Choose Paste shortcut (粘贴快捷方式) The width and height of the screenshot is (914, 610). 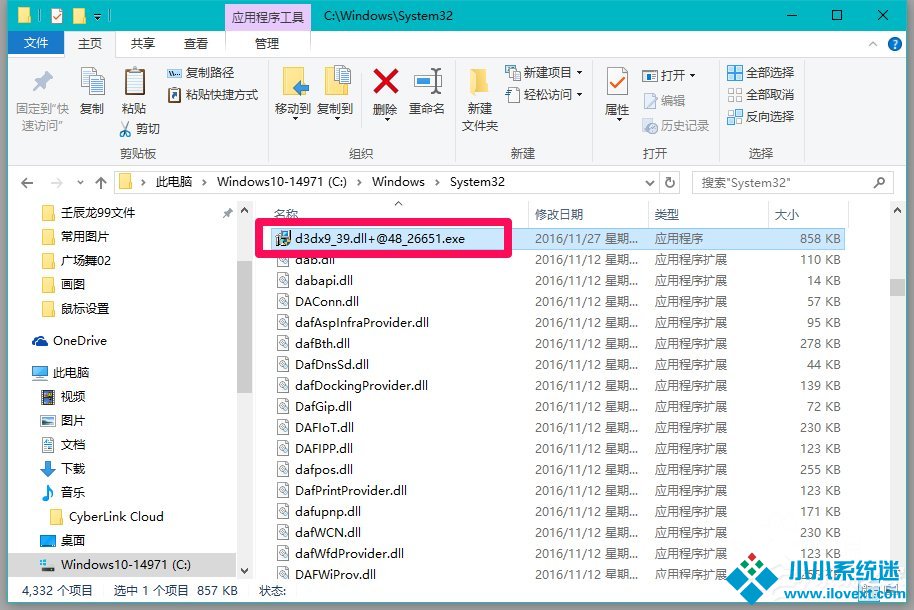213,94
